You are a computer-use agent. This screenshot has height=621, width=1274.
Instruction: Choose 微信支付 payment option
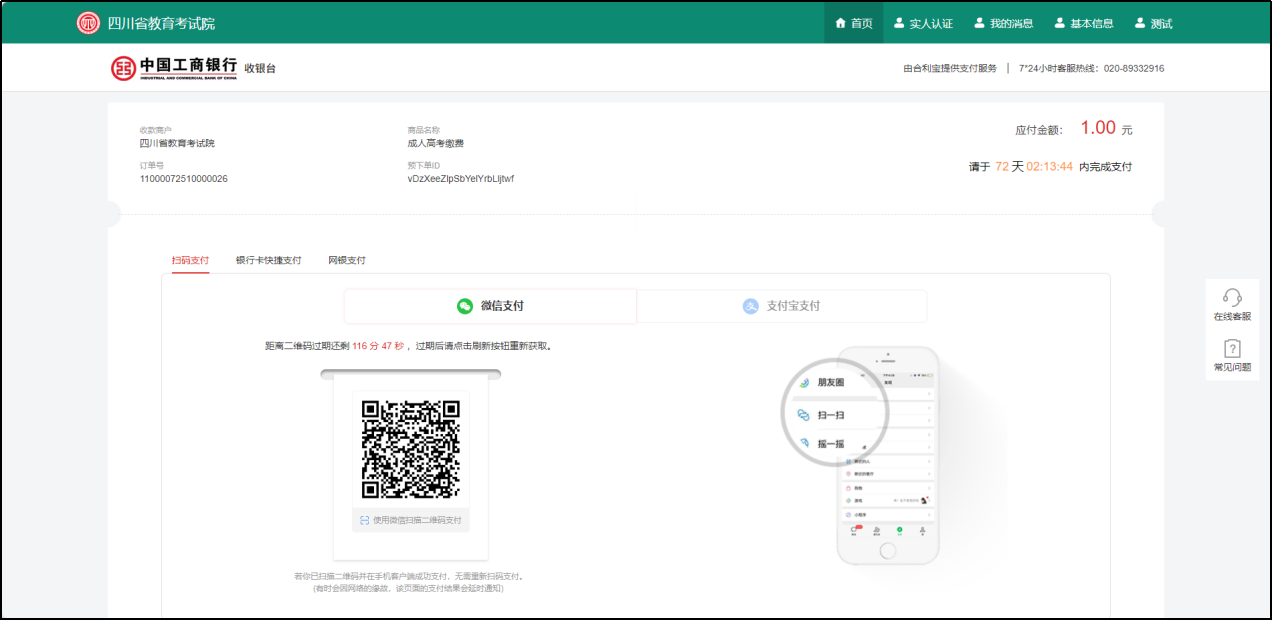pyautogui.click(x=490, y=306)
